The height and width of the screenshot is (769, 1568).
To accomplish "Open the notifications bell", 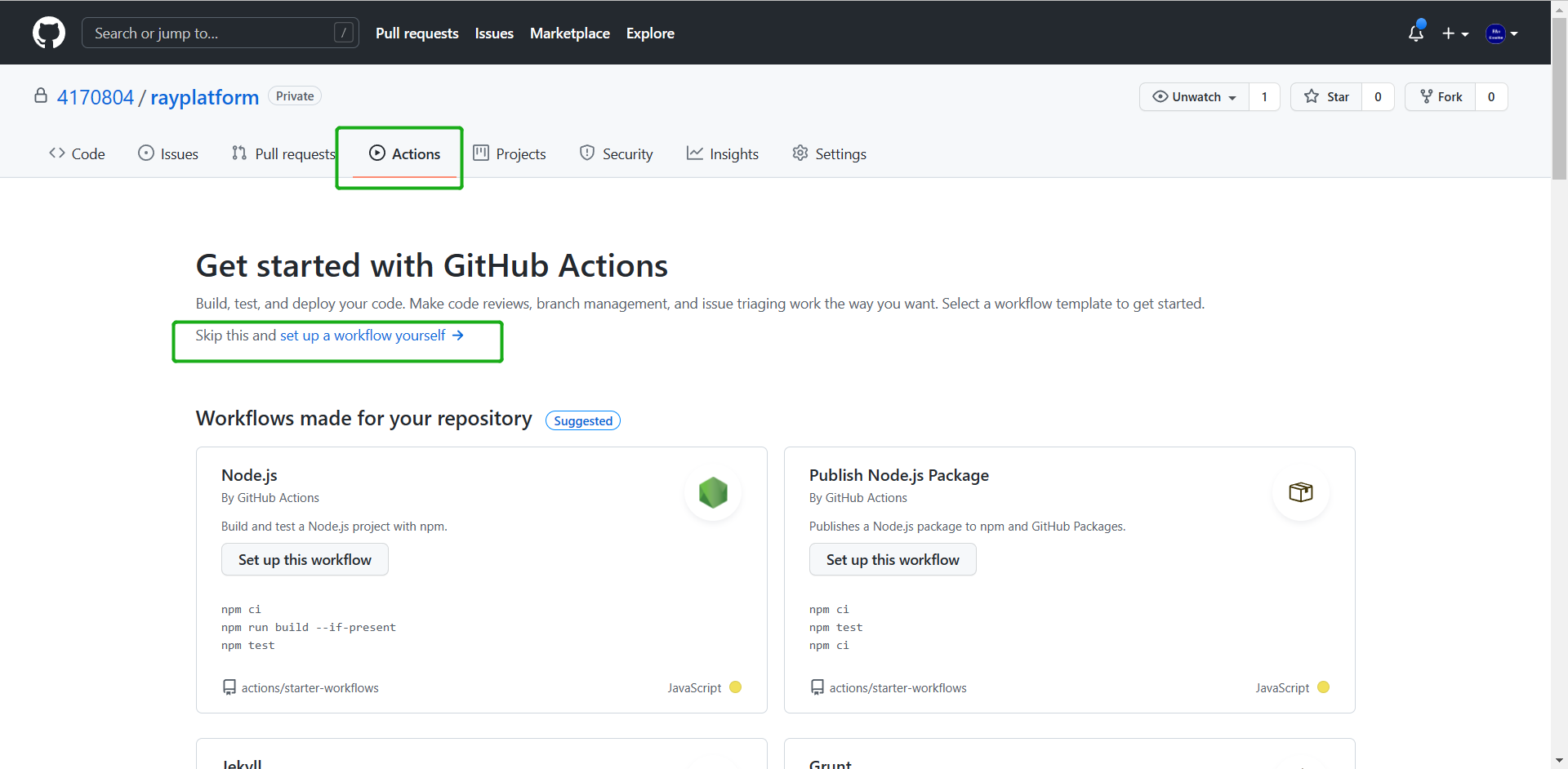I will [x=1416, y=33].
